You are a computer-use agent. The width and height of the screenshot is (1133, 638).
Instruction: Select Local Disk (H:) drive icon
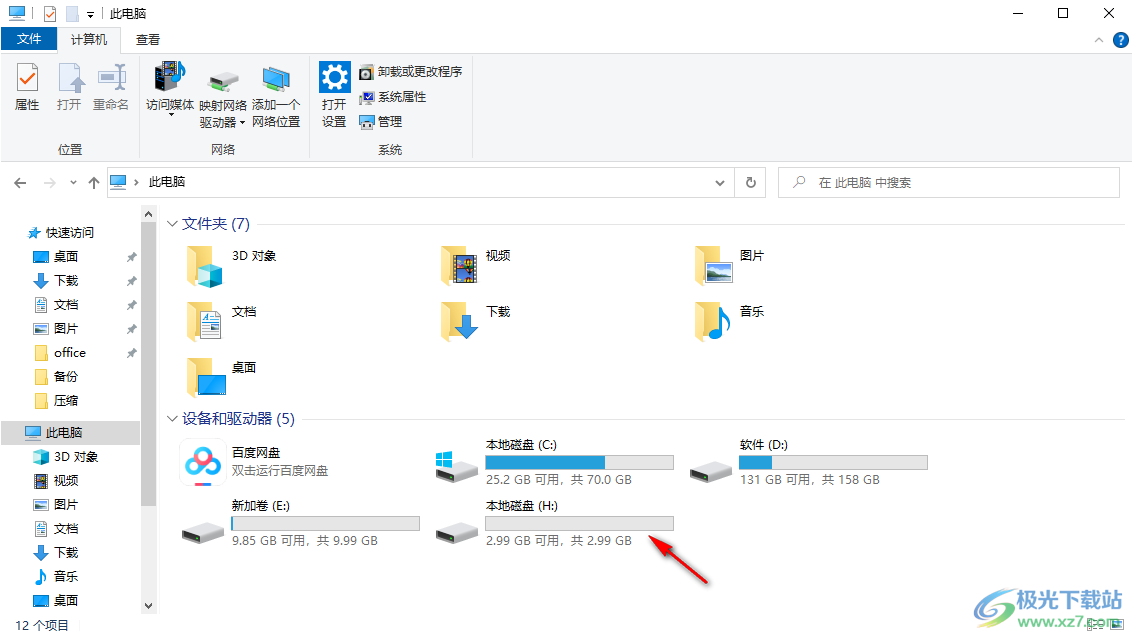tap(457, 533)
